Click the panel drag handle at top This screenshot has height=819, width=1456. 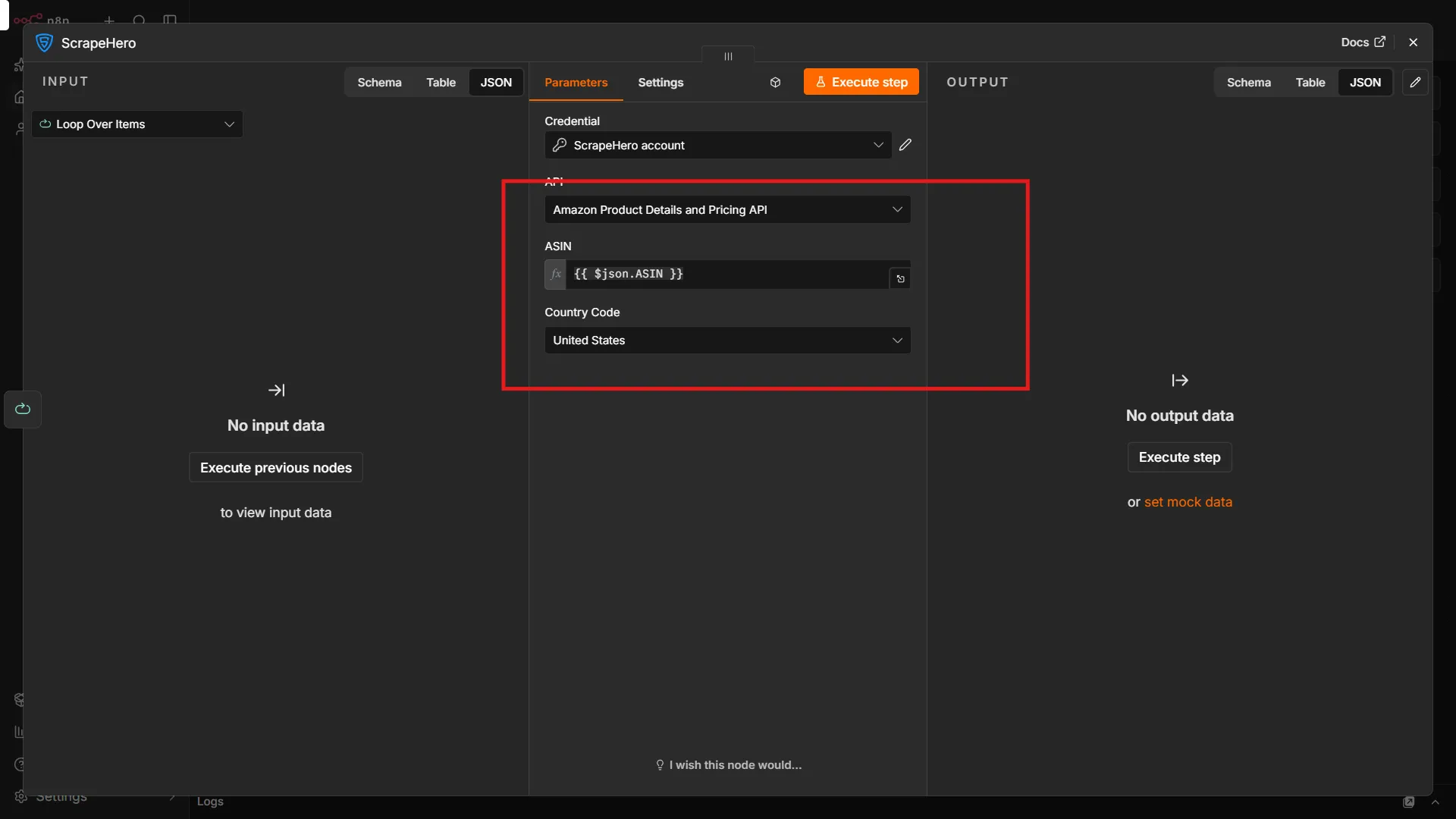click(x=728, y=56)
